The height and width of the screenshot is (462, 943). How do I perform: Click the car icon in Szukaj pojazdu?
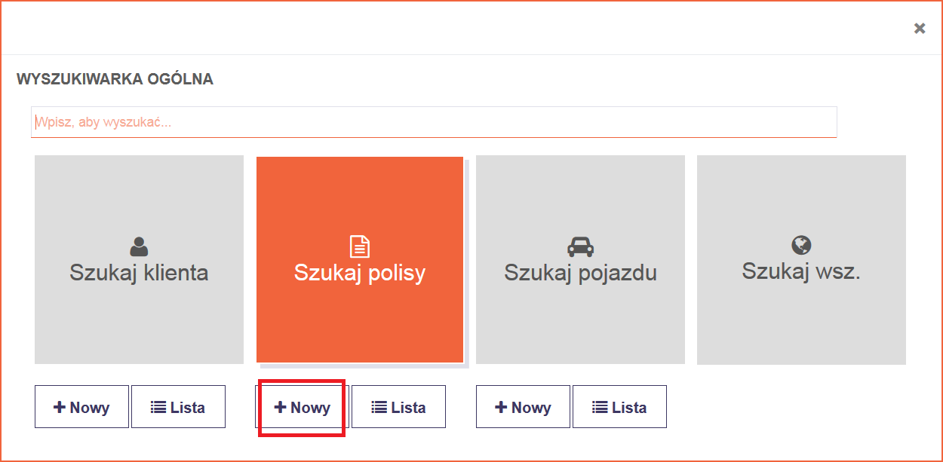[x=580, y=246]
